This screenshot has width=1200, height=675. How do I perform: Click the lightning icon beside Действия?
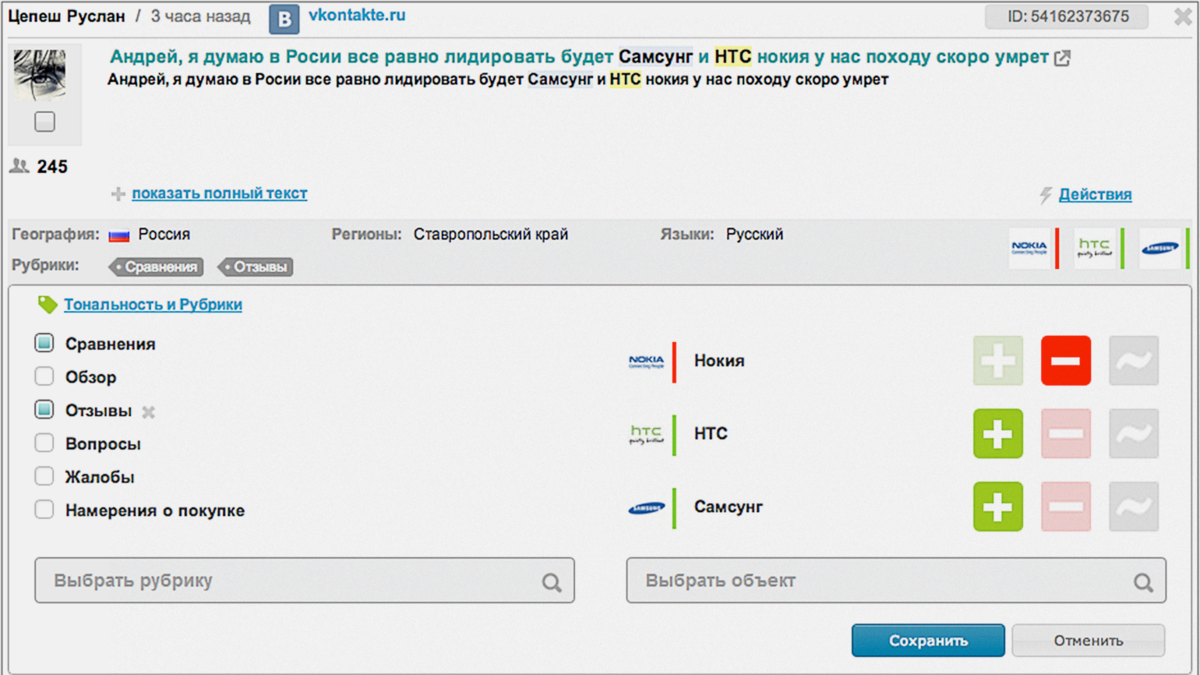coord(1046,195)
